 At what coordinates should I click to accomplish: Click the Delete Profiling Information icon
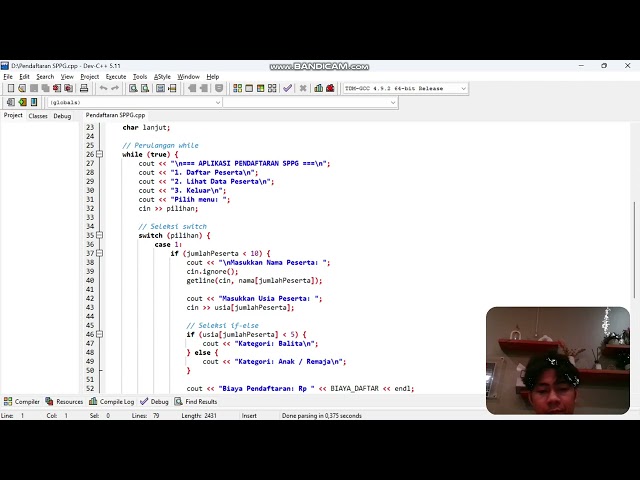(330, 88)
